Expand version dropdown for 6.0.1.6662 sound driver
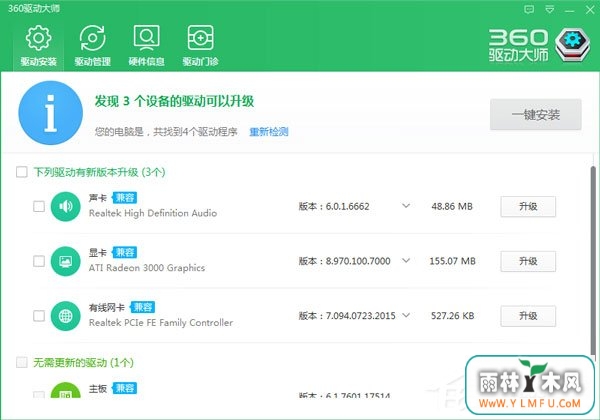 [x=406, y=207]
